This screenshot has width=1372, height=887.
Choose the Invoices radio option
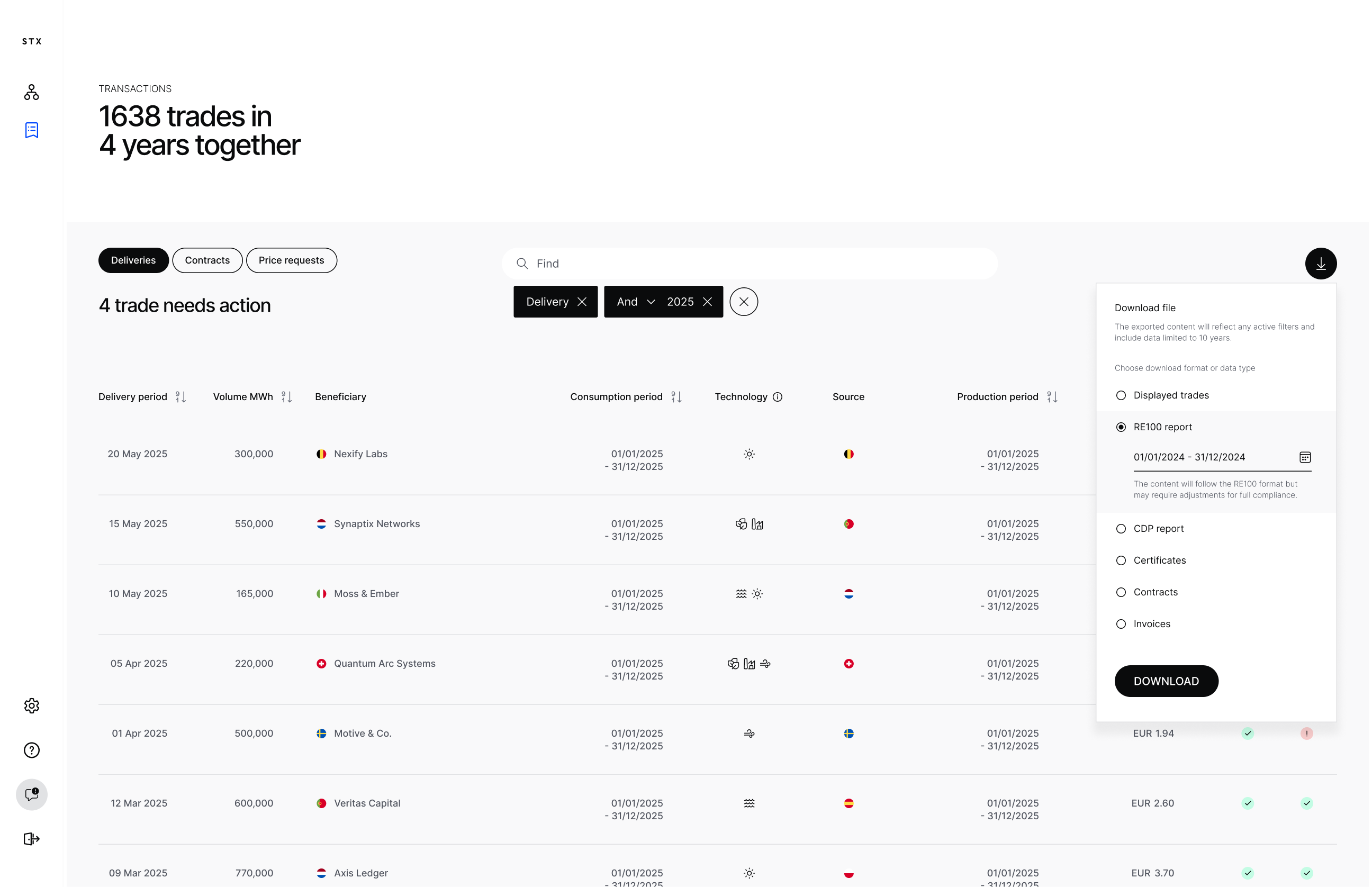[x=1121, y=624]
